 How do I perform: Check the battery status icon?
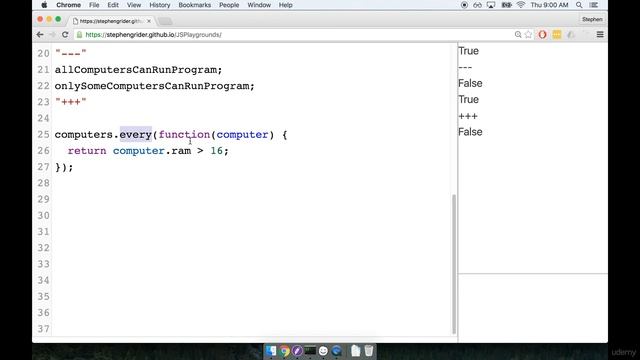point(507,5)
